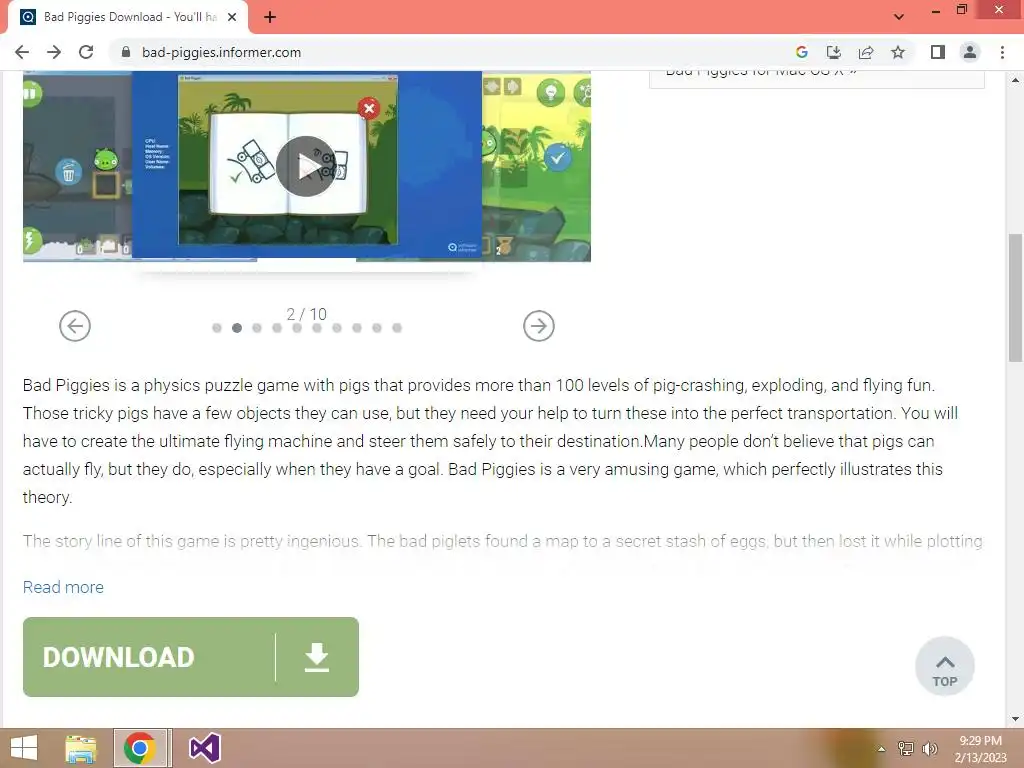Select the fourth carousel dot

277,328
